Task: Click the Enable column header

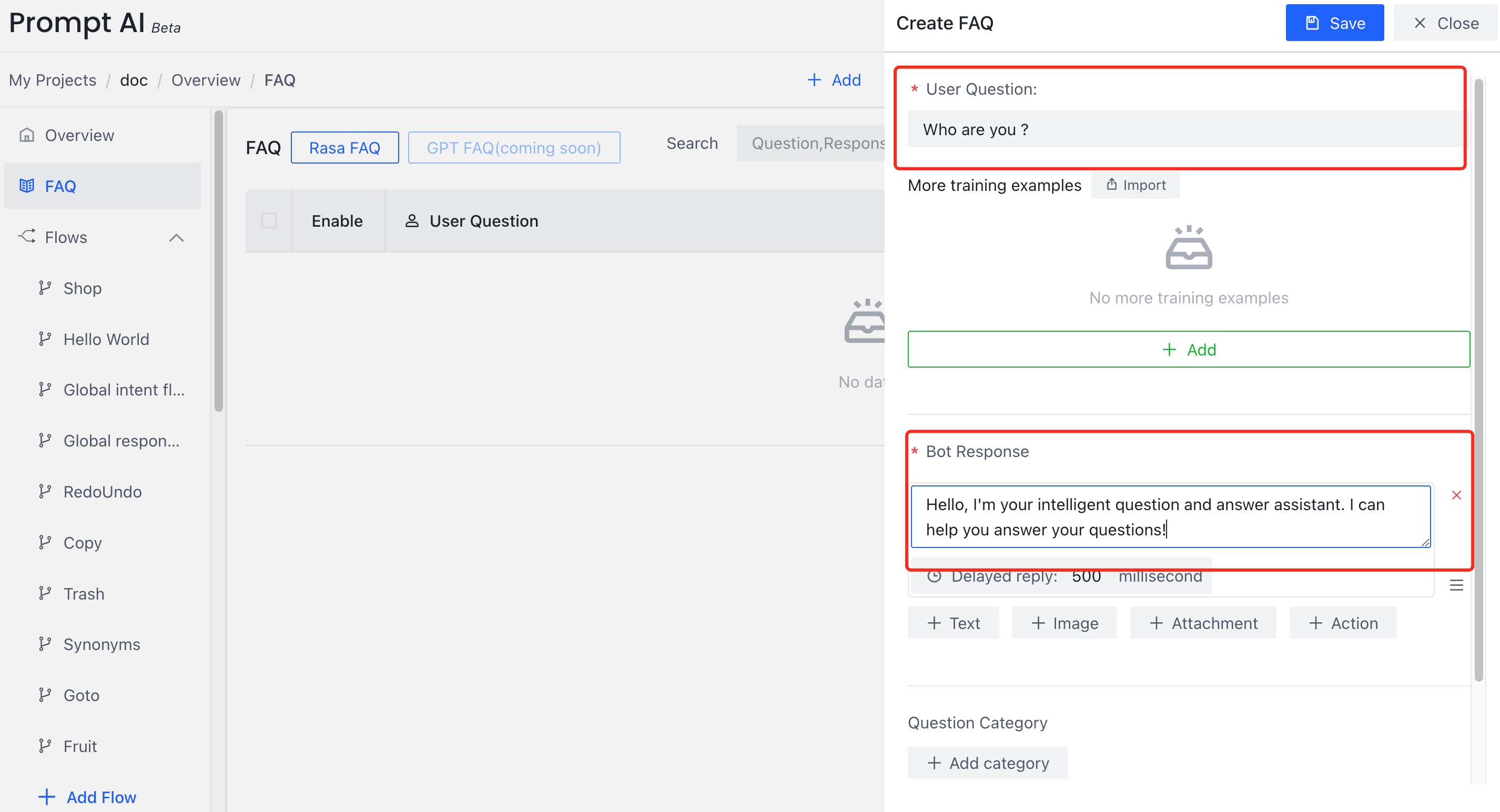Action: click(x=337, y=220)
